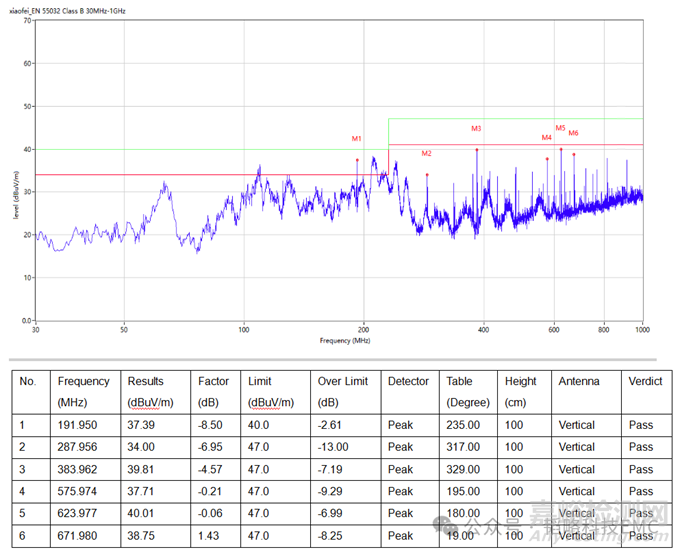Click the M5 marker label

coord(560,127)
